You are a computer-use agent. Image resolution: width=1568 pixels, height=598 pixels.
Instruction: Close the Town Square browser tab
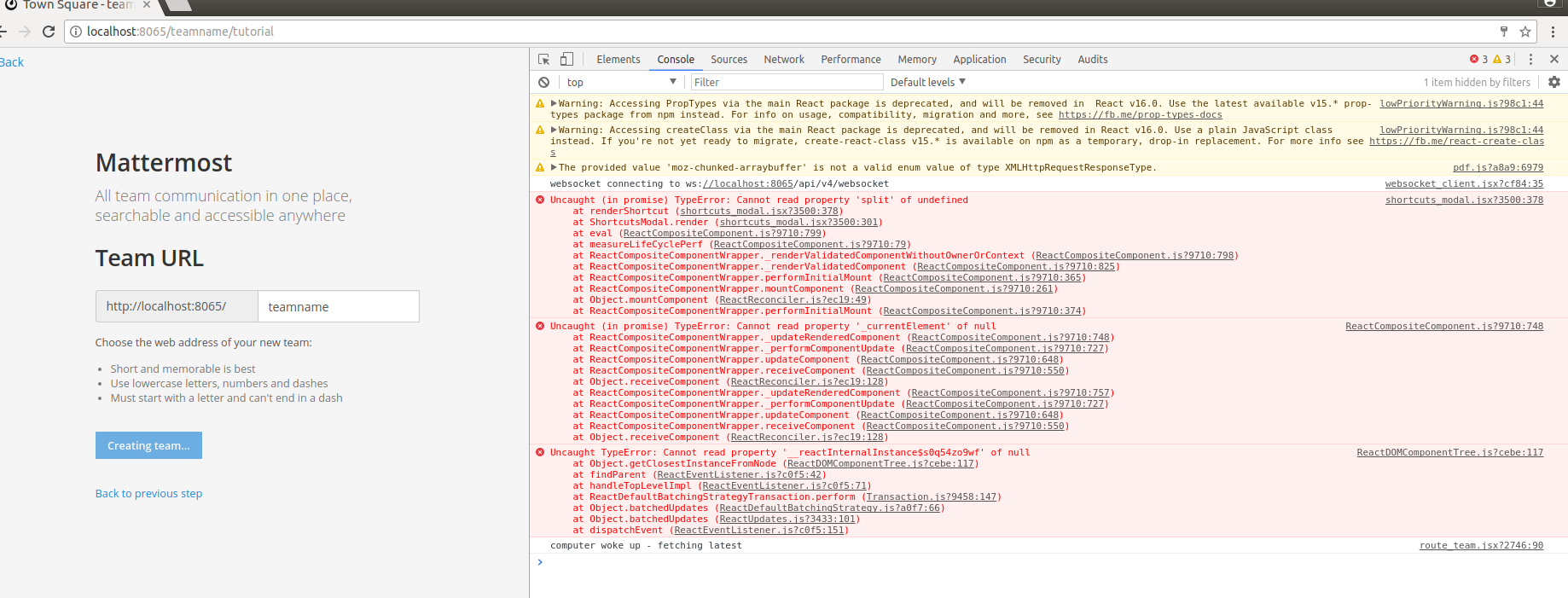click(x=146, y=4)
